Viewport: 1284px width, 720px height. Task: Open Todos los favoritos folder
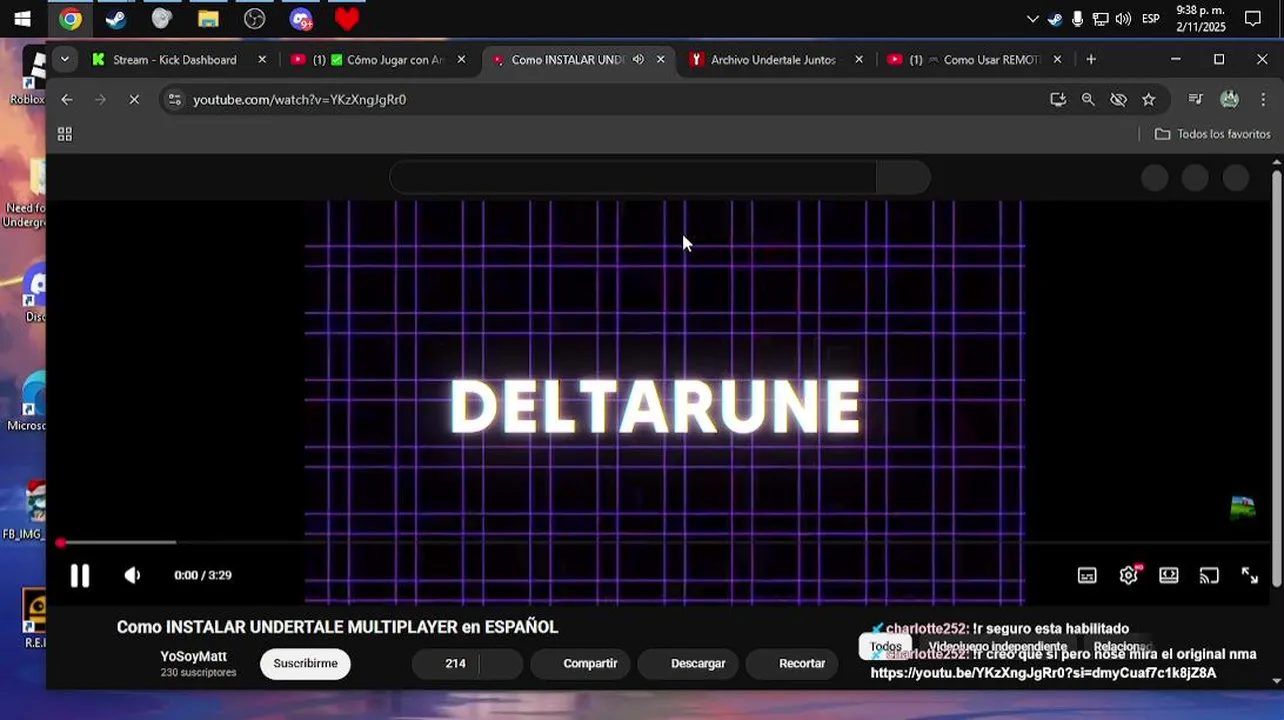(1212, 134)
